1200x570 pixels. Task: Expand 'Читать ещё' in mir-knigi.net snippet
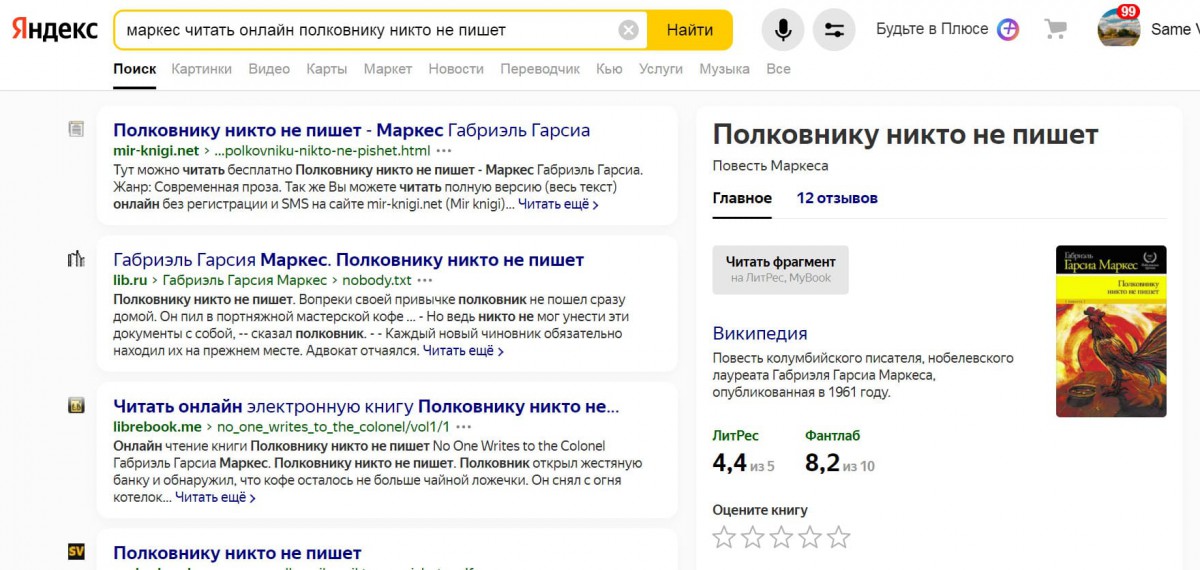click(x=558, y=205)
